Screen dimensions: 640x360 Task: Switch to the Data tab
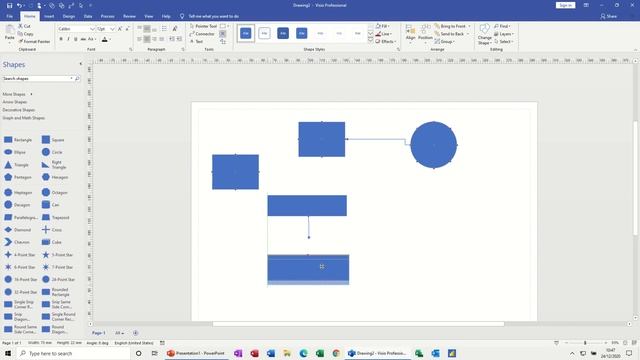[x=88, y=16]
